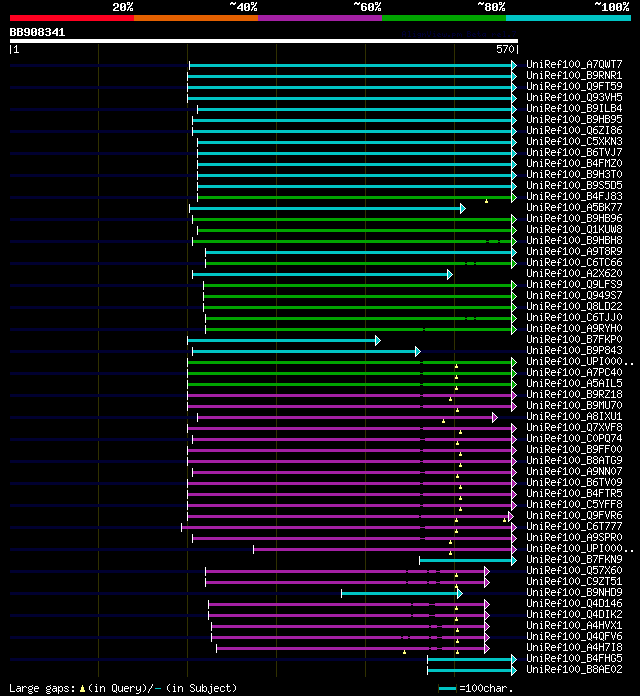640x696 pixels.
Task: Click the cyan bar for UniRef100_B4FHG5
Action: 472,659
